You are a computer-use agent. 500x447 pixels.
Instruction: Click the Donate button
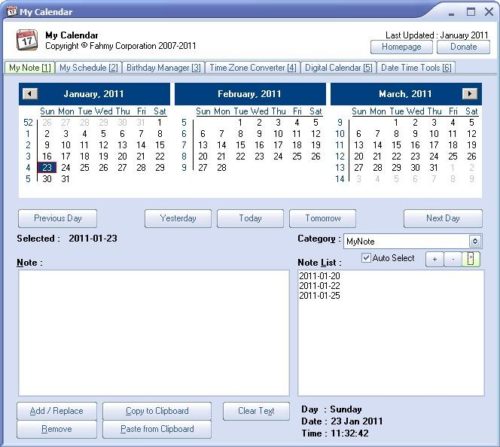(463, 47)
